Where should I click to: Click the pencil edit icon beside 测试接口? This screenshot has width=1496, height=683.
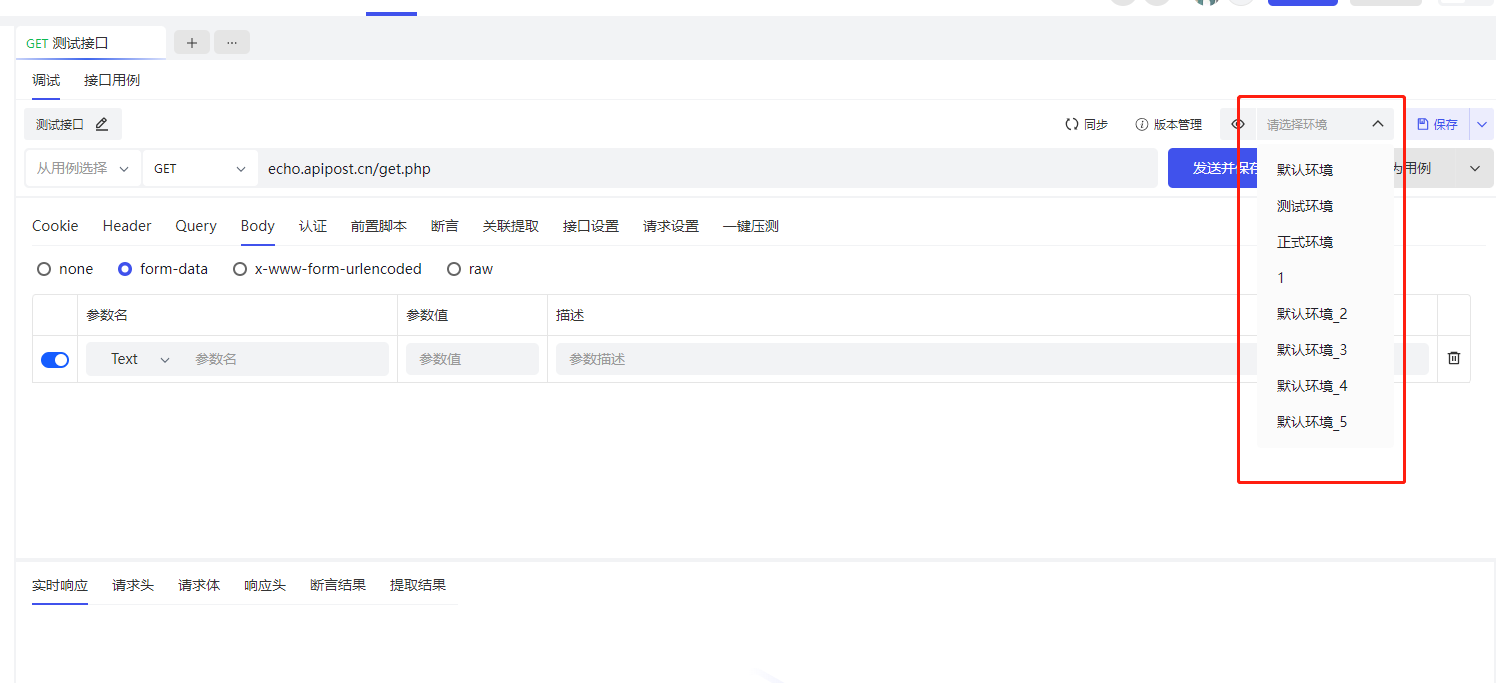[x=101, y=125]
